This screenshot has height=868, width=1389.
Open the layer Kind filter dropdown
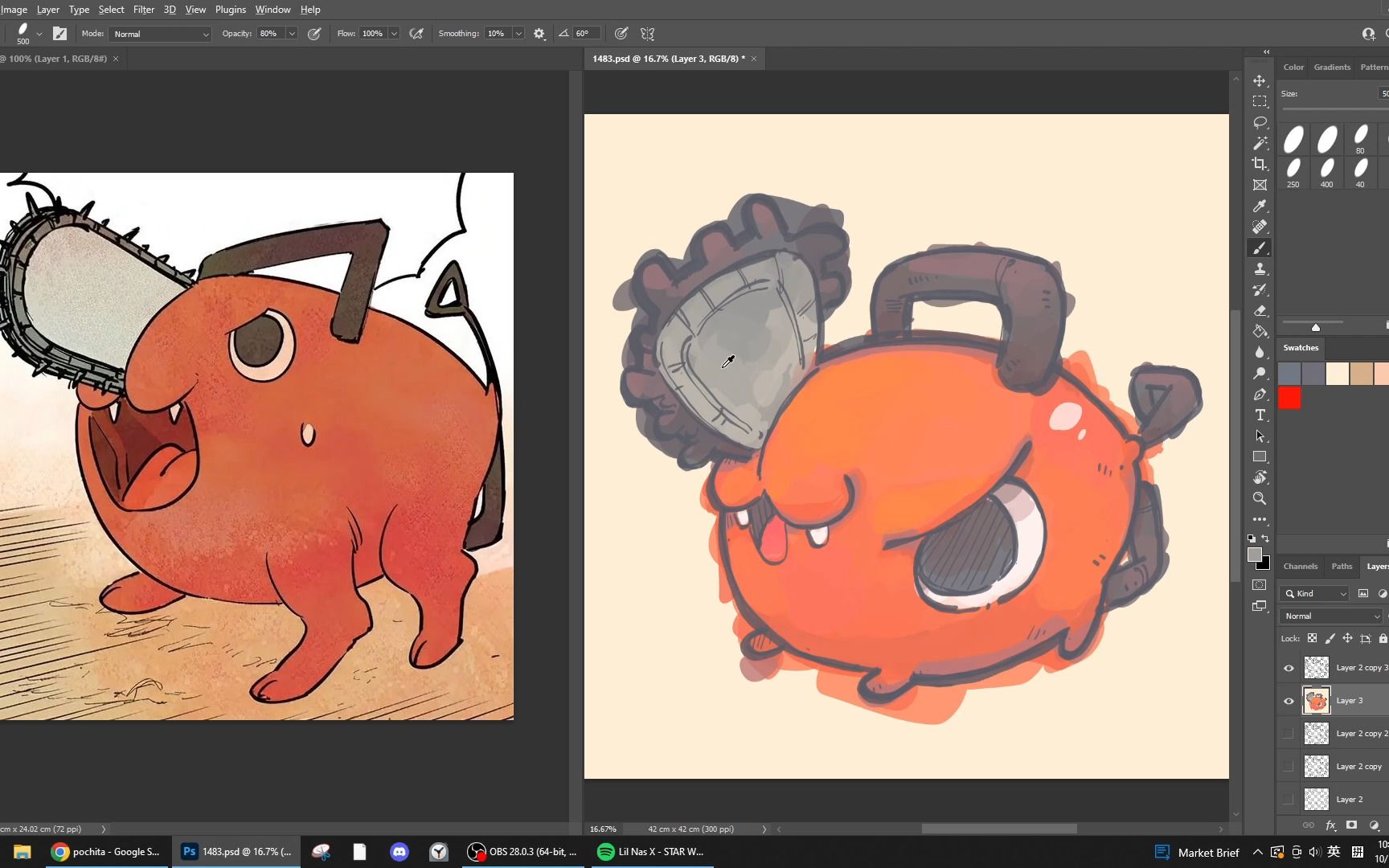coord(1314,593)
